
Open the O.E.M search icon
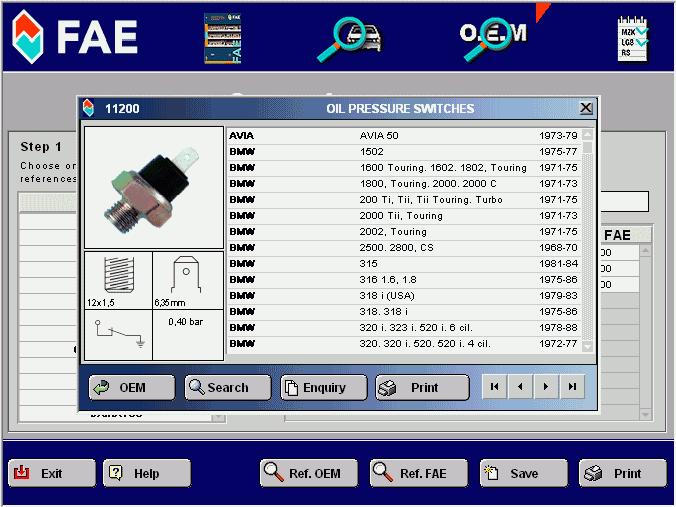pos(494,39)
